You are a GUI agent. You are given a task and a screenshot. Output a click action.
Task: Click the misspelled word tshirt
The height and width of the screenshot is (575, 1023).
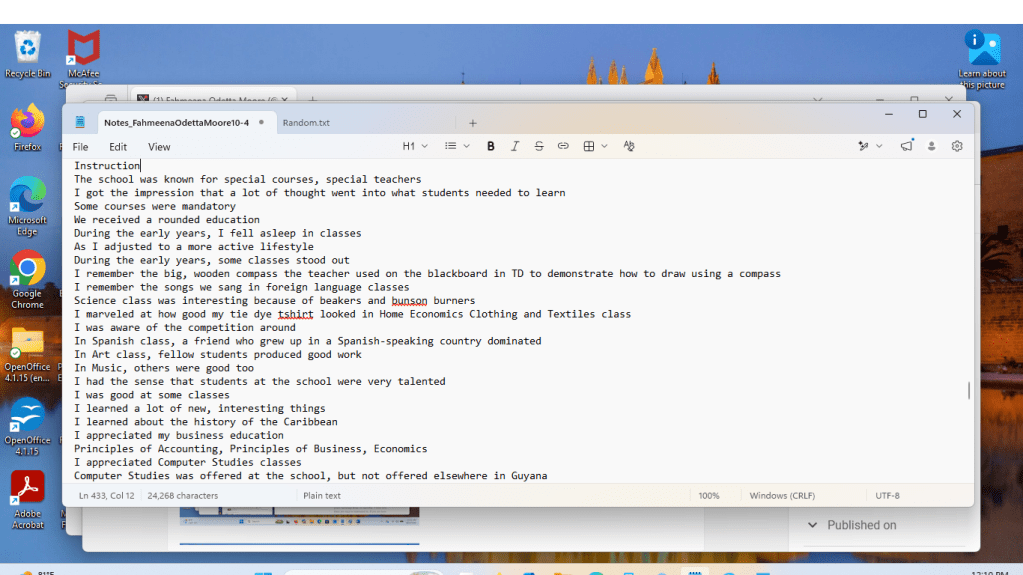296,314
